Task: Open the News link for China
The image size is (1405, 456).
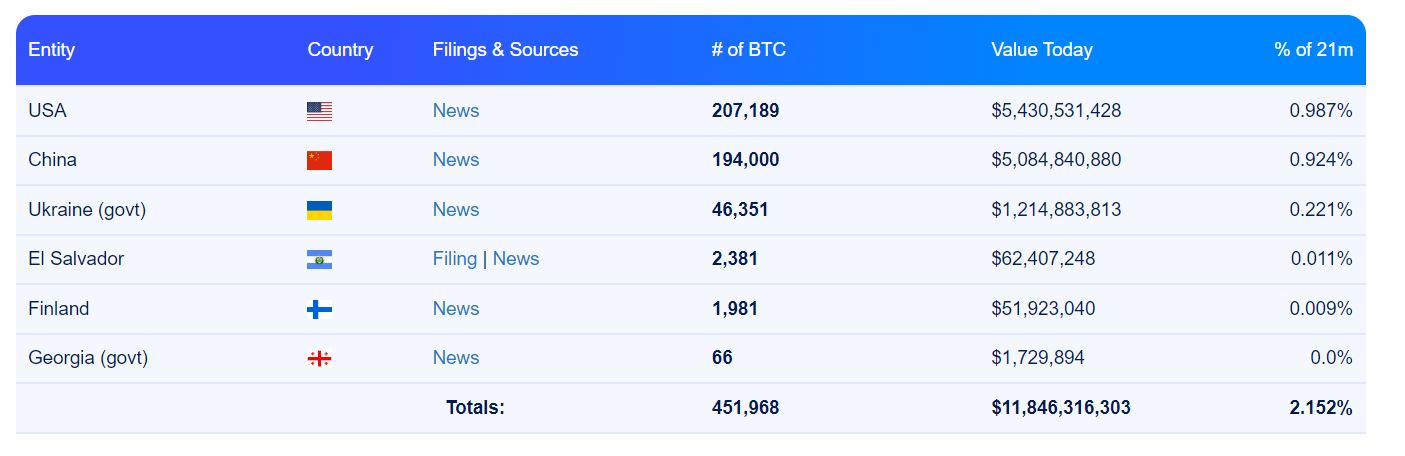Action: point(455,160)
